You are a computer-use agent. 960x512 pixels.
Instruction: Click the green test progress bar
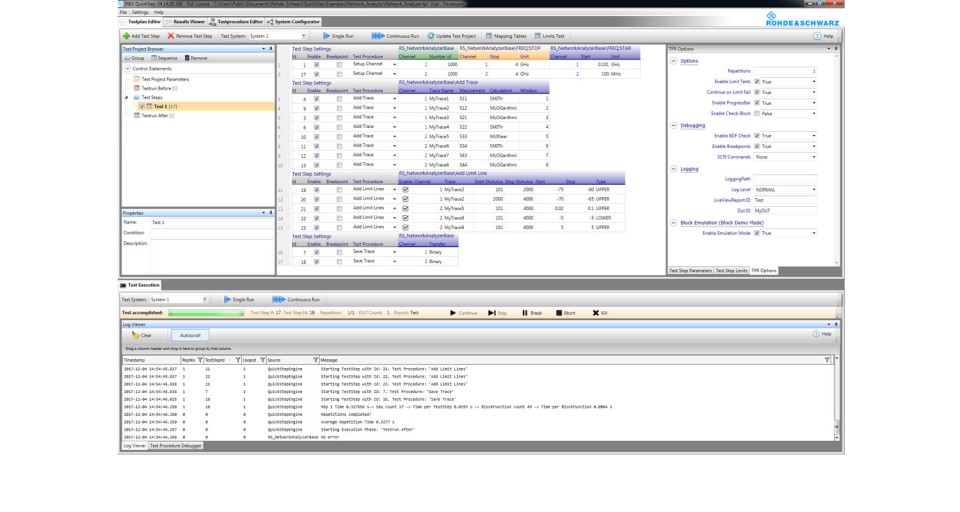(x=206, y=313)
